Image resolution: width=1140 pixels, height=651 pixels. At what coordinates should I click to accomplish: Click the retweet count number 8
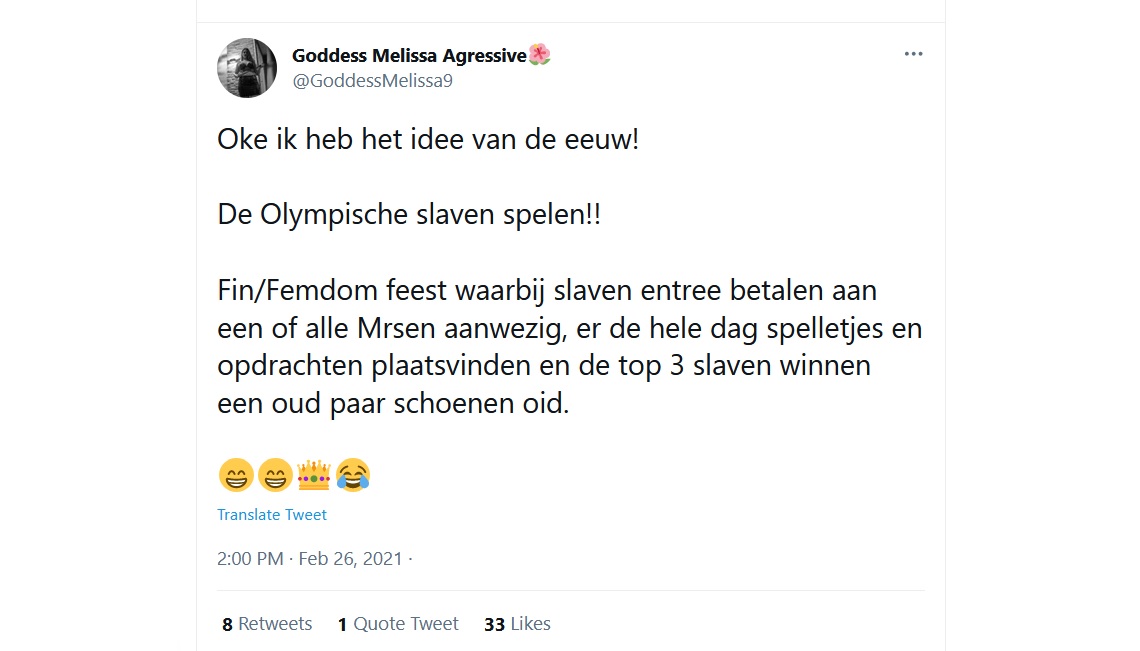pyautogui.click(x=226, y=623)
